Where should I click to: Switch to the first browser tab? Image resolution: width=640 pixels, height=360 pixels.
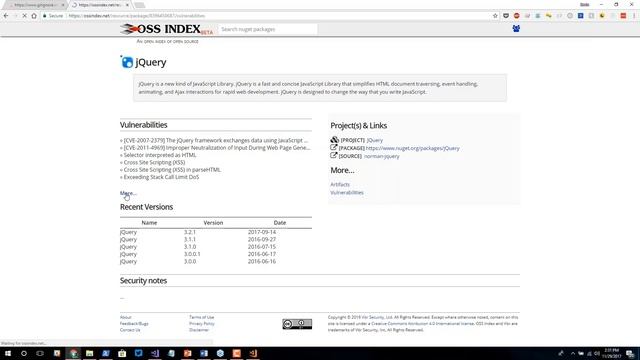[x=35, y=5]
